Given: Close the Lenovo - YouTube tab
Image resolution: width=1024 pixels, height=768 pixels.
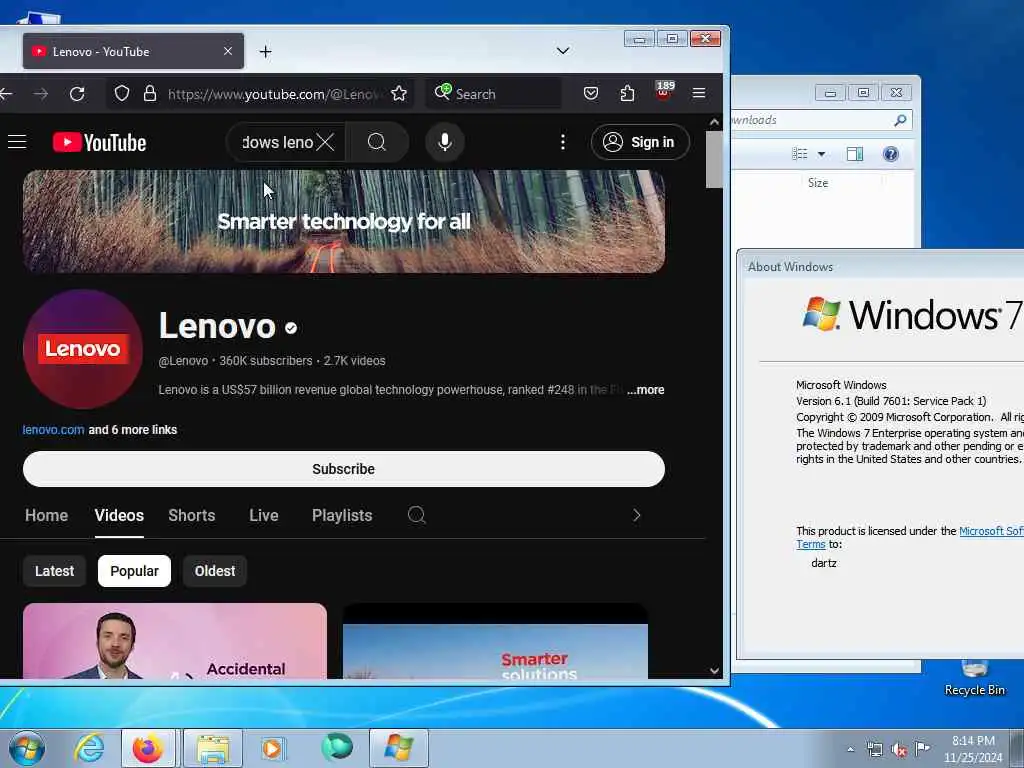Looking at the screenshot, I should tap(228, 51).
